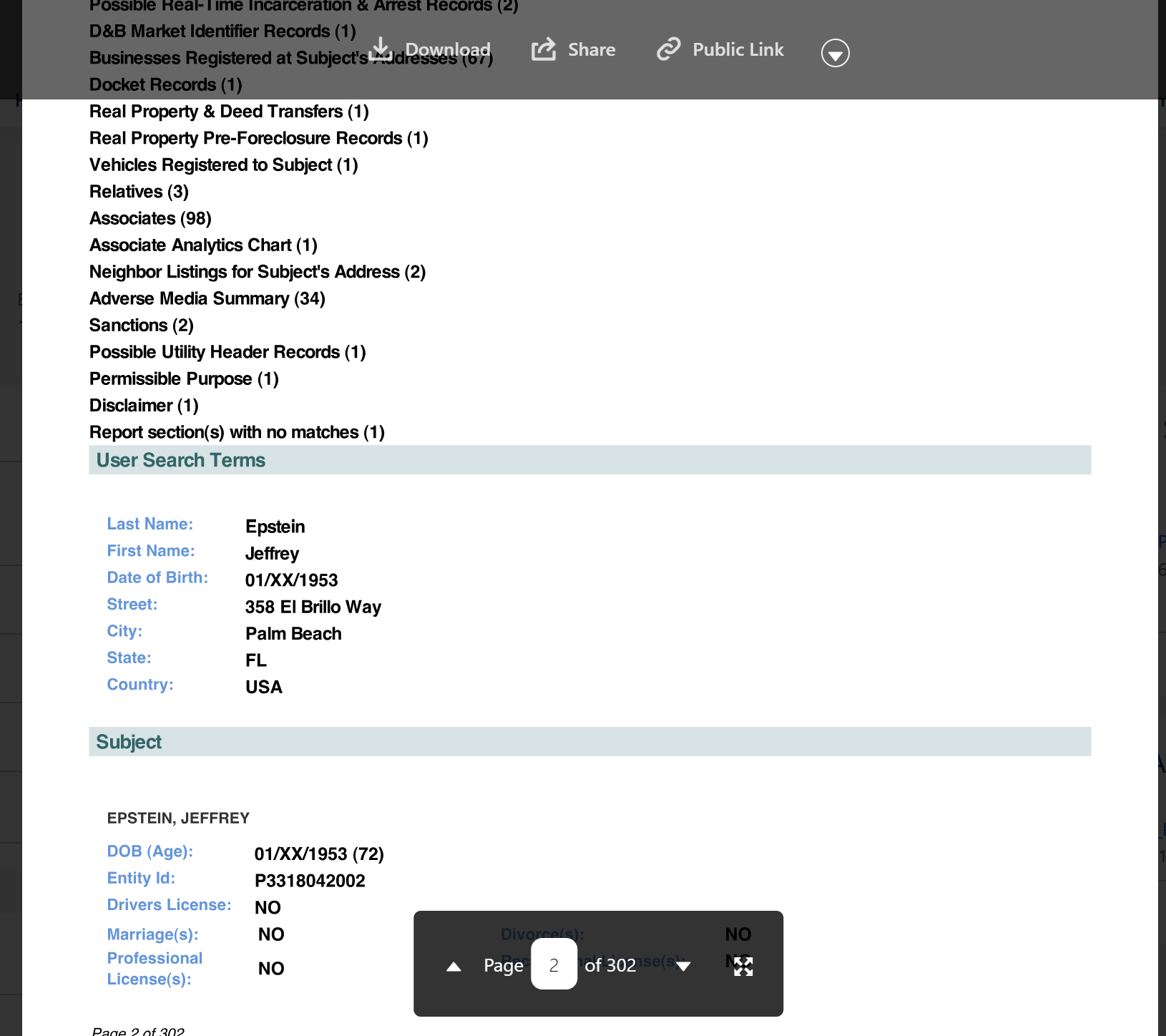Click the 'Disclaimer (1)' entry

click(144, 406)
